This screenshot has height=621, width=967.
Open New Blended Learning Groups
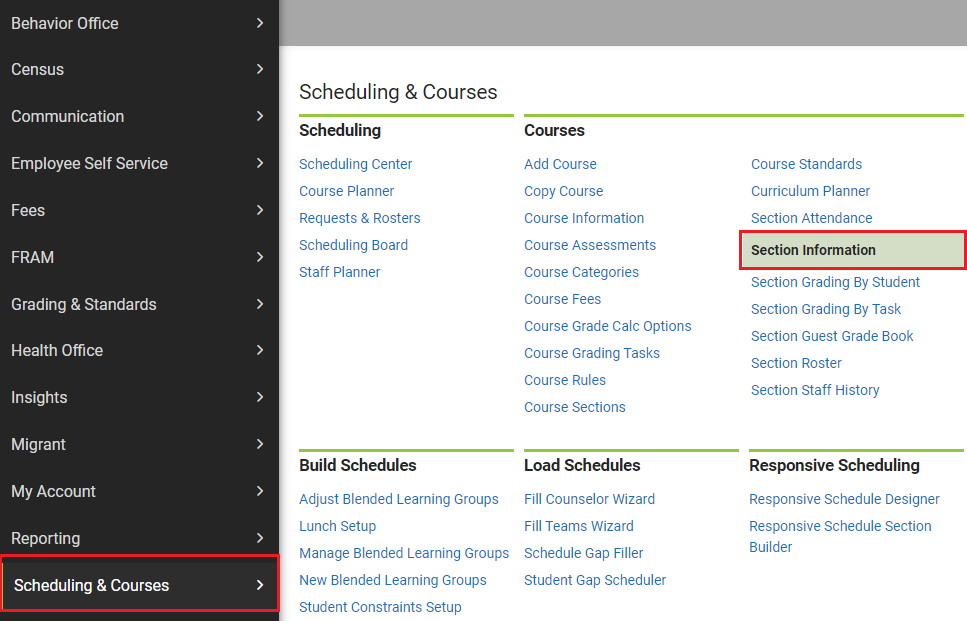393,580
